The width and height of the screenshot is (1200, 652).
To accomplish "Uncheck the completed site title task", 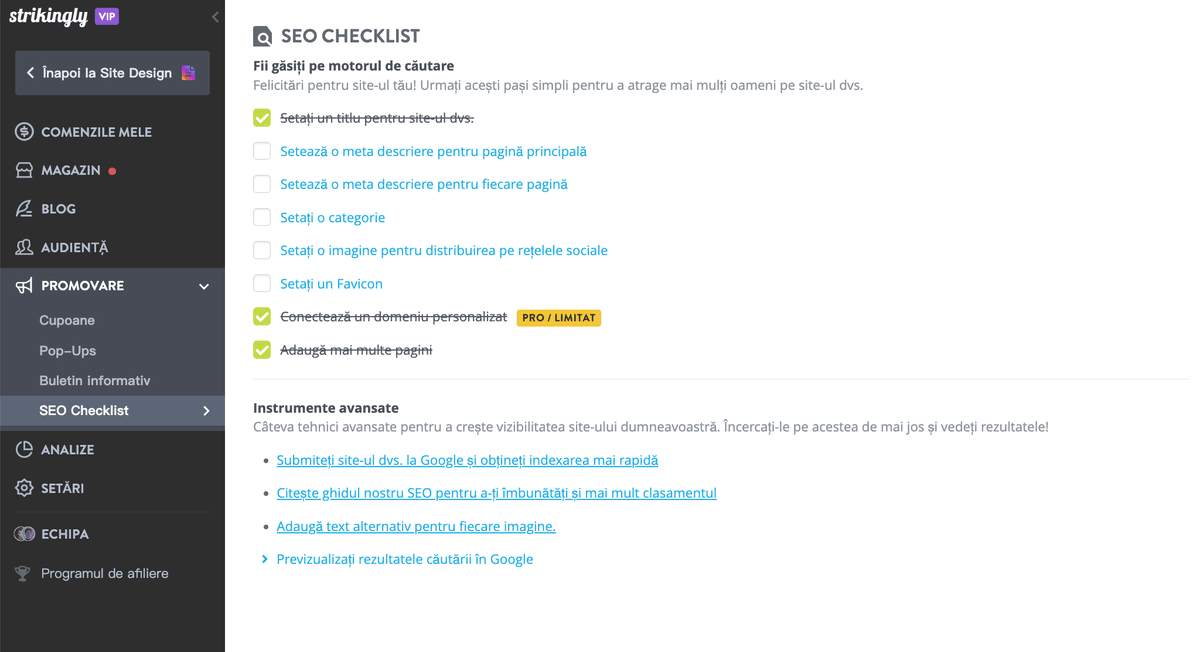I will [x=261, y=117].
